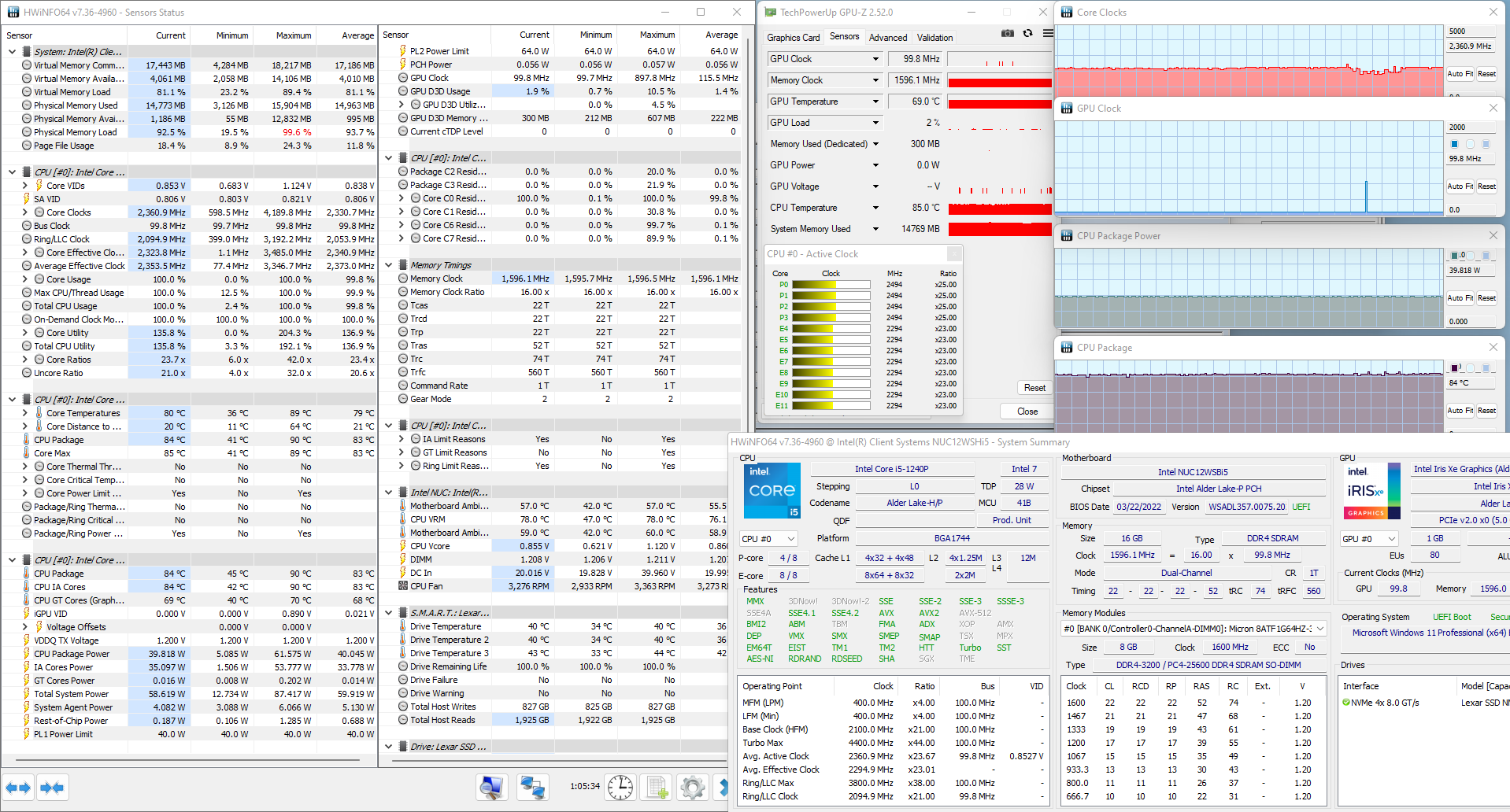
Task: Click the networked computers remote icon
Action: point(533,788)
